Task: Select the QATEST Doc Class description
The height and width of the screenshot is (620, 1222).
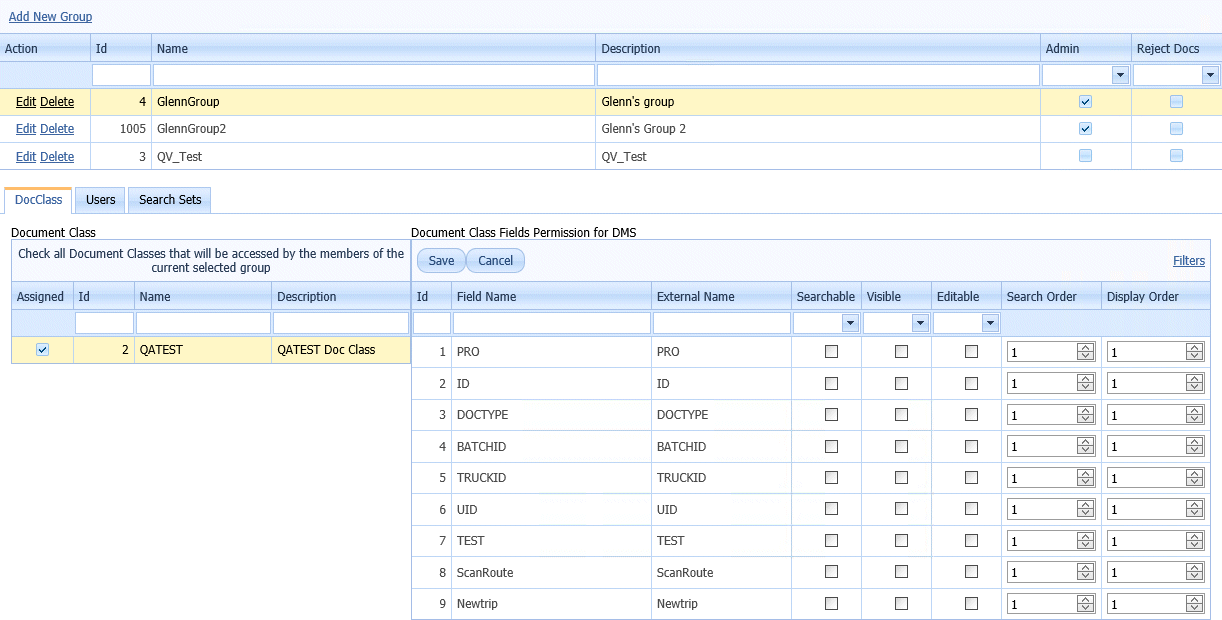Action: tap(341, 350)
